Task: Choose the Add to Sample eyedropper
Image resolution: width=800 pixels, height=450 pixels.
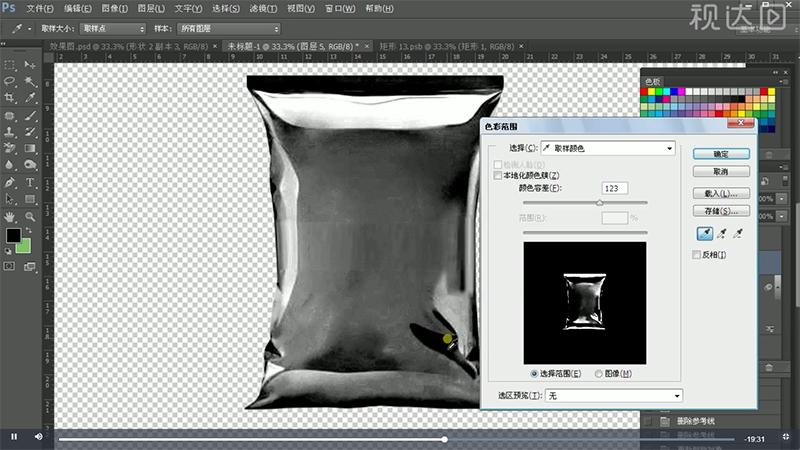Action: coord(721,234)
